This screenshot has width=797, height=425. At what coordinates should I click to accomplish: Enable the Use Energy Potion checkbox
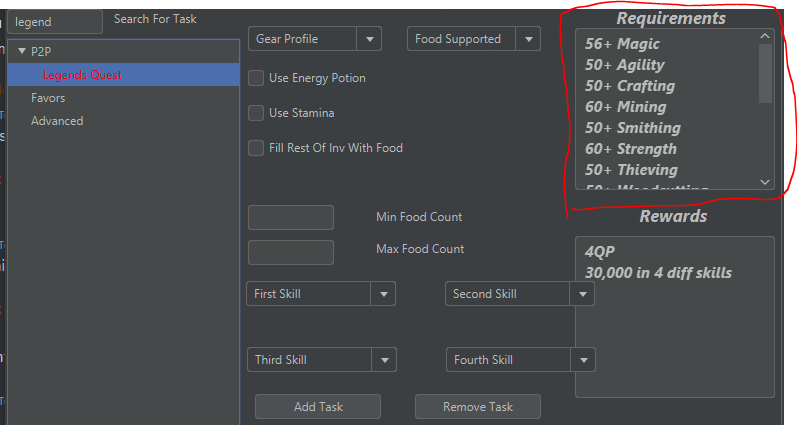256,78
